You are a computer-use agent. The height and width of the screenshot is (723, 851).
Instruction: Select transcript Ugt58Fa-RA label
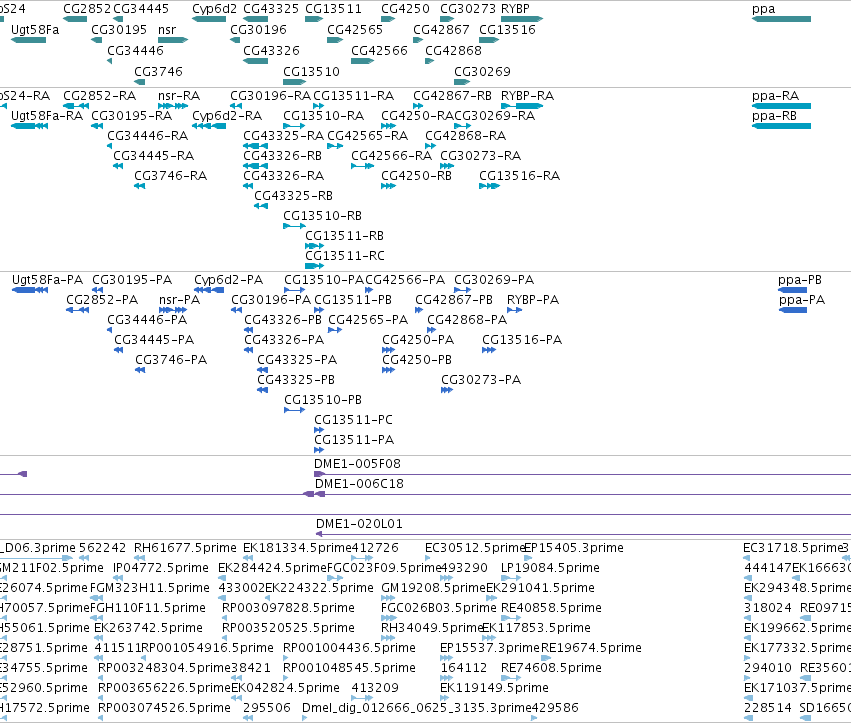47,116
